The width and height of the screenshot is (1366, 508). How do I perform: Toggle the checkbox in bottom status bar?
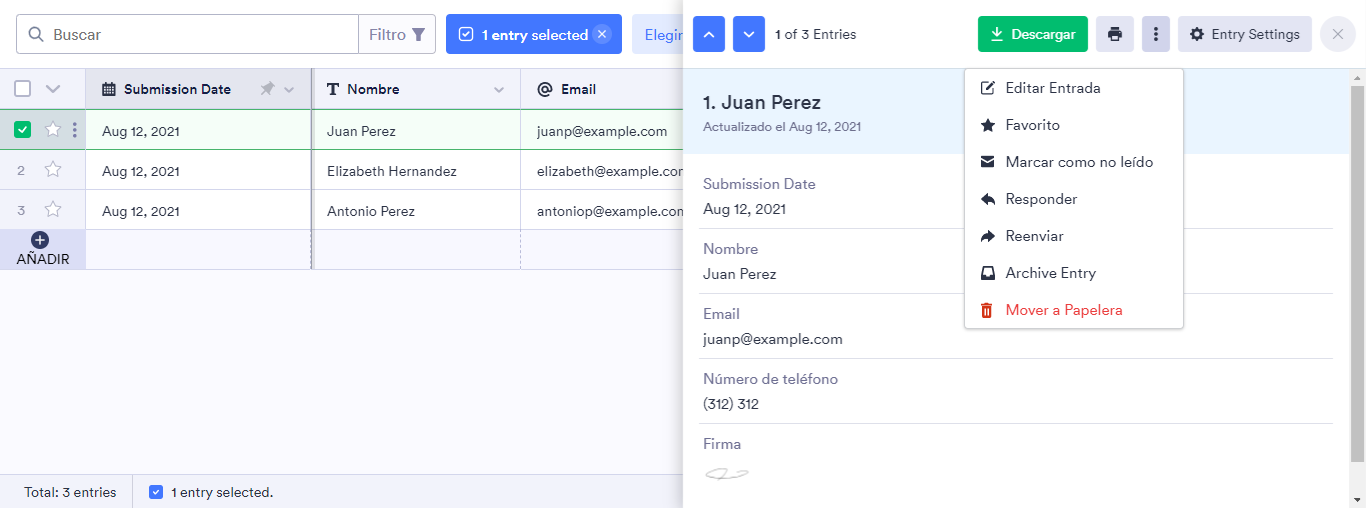click(x=156, y=492)
